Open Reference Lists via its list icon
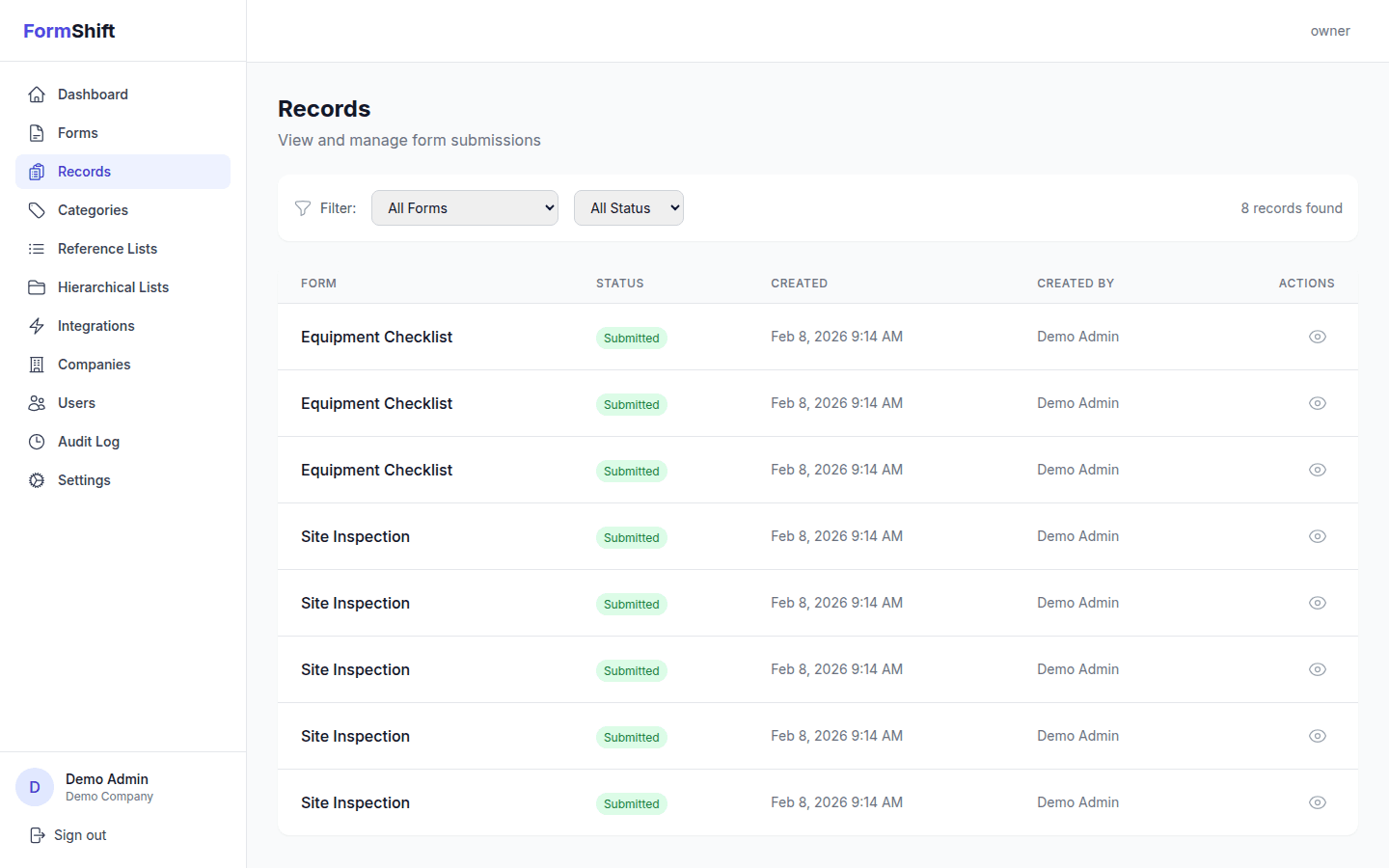The image size is (1389, 868). (x=36, y=248)
